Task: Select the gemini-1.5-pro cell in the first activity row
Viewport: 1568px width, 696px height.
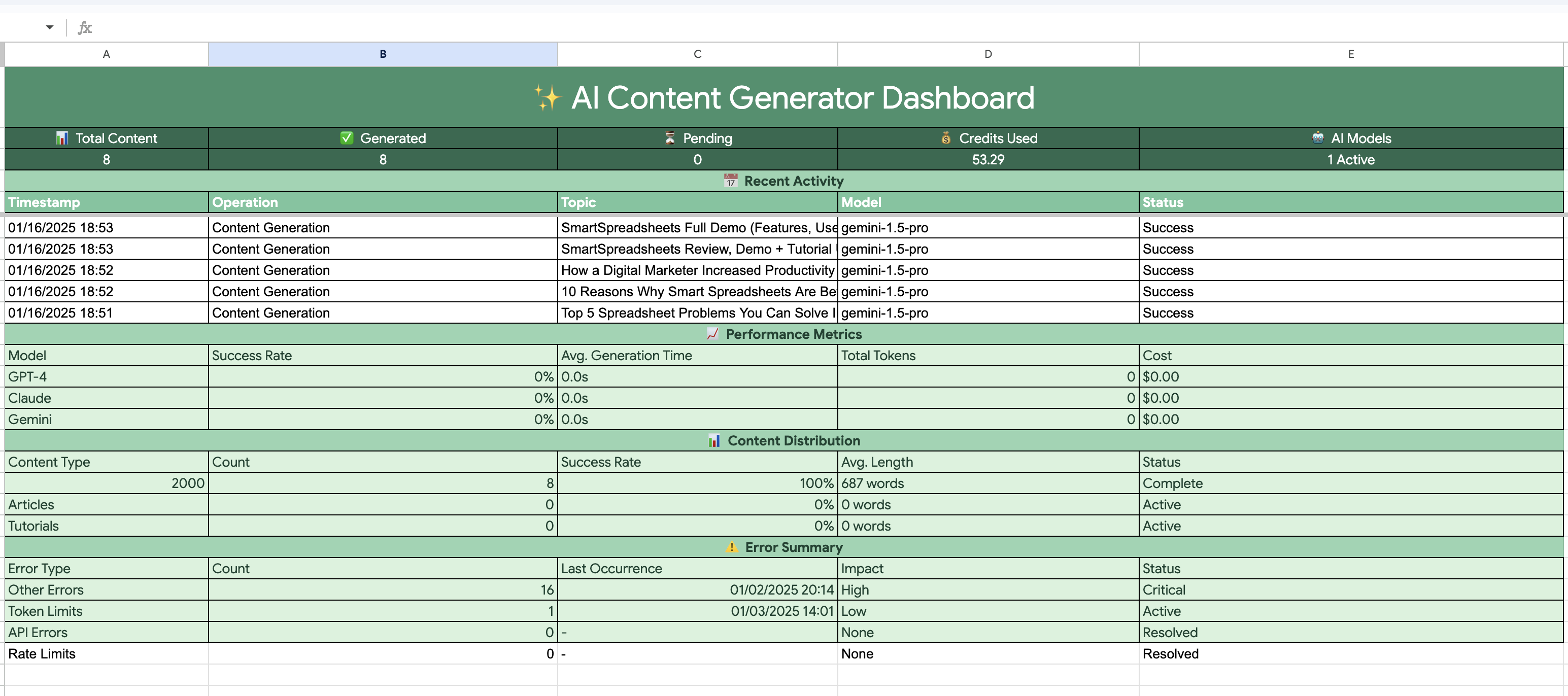Action: pyautogui.click(x=986, y=228)
